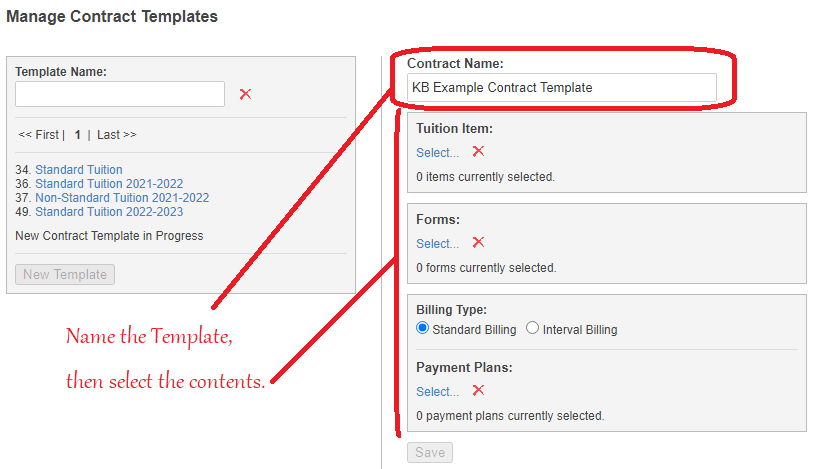Viewport: 816px width, 469px height.
Task: Open the Payment Plans Select link
Action: tap(437, 392)
